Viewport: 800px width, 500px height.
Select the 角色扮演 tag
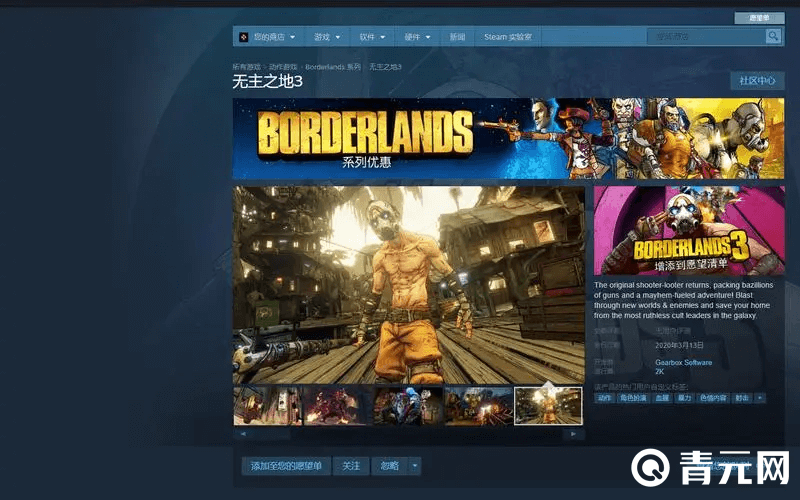(633, 398)
